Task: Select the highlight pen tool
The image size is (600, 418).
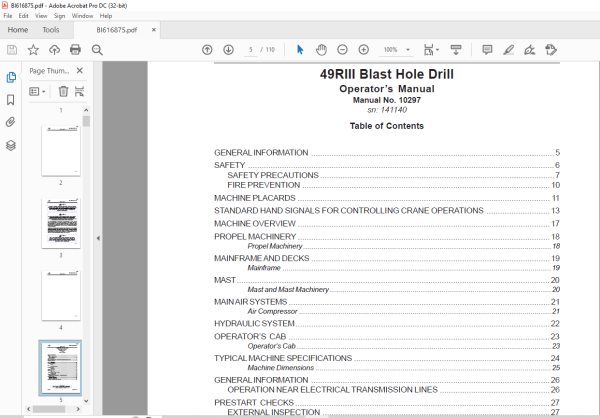Action: [x=509, y=50]
